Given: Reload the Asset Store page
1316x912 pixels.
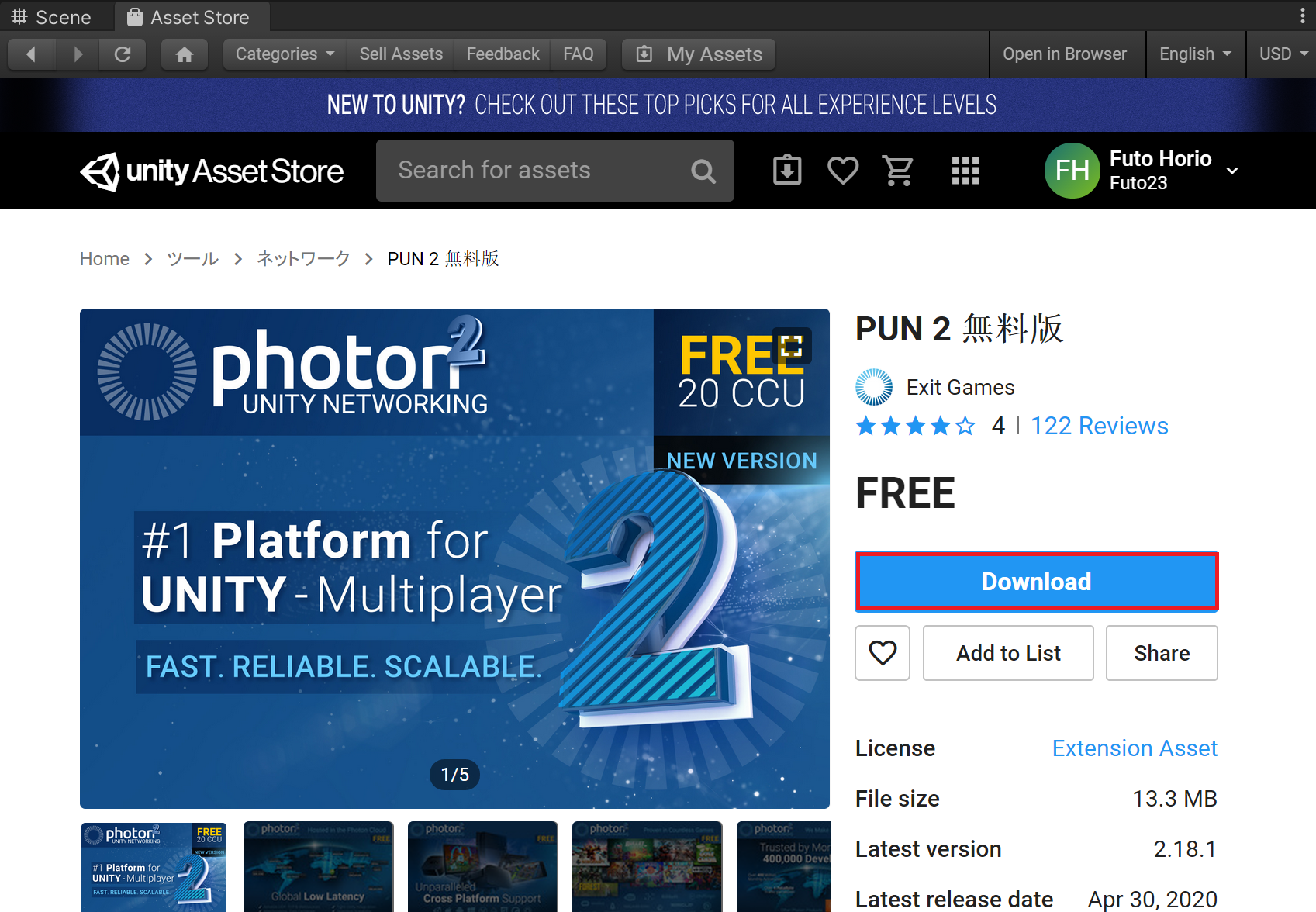Looking at the screenshot, I should [123, 54].
